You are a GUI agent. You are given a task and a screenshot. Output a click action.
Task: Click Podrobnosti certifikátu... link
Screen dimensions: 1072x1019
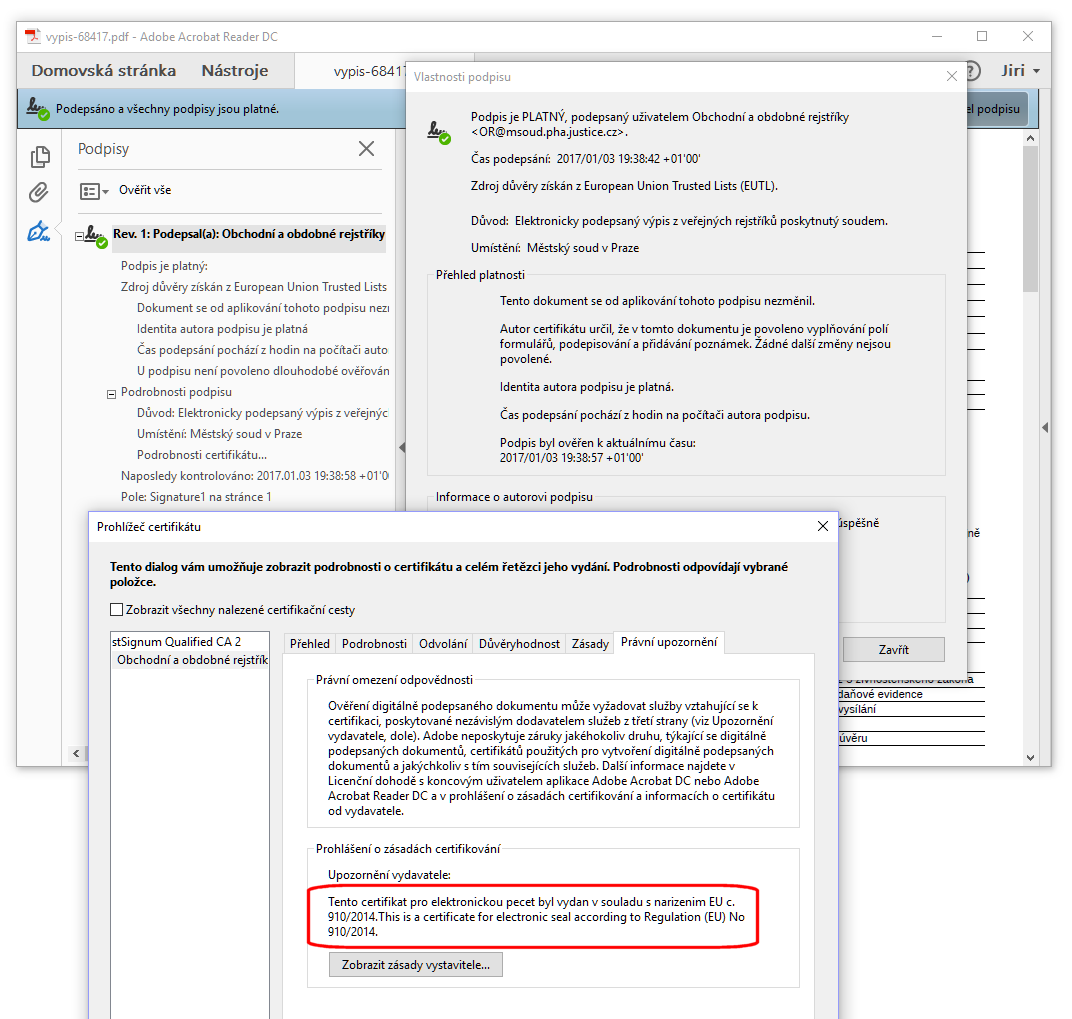point(202,455)
